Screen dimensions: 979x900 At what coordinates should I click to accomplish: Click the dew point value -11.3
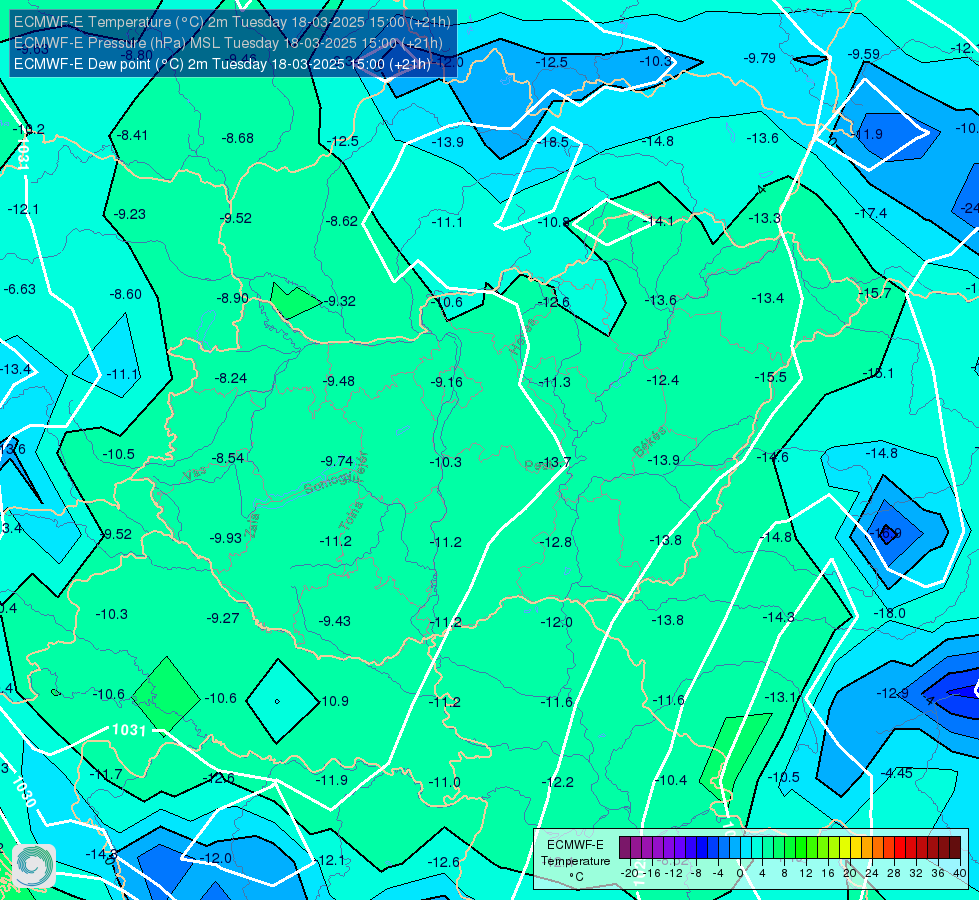[x=554, y=382]
